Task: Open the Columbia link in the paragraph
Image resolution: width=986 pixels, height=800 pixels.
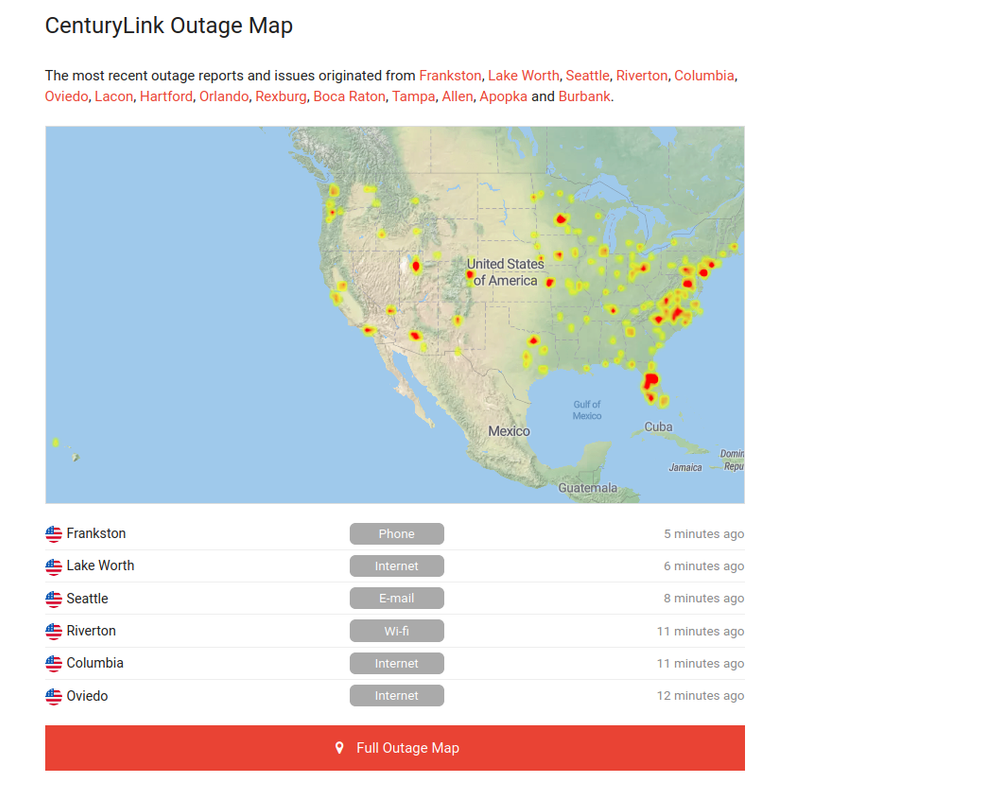Action: (x=704, y=75)
